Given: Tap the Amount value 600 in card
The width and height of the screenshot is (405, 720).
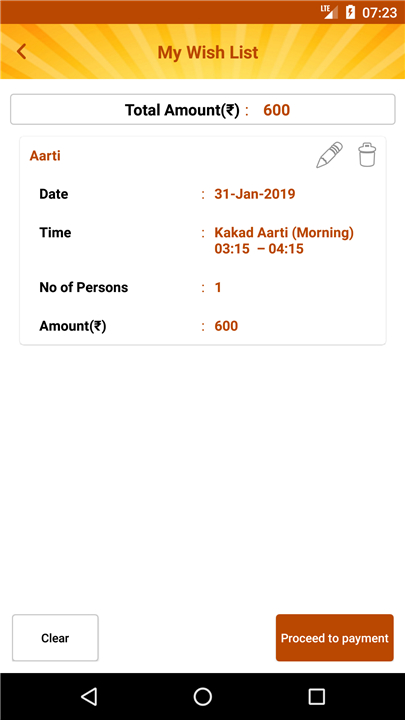Looking at the screenshot, I should click(226, 326).
